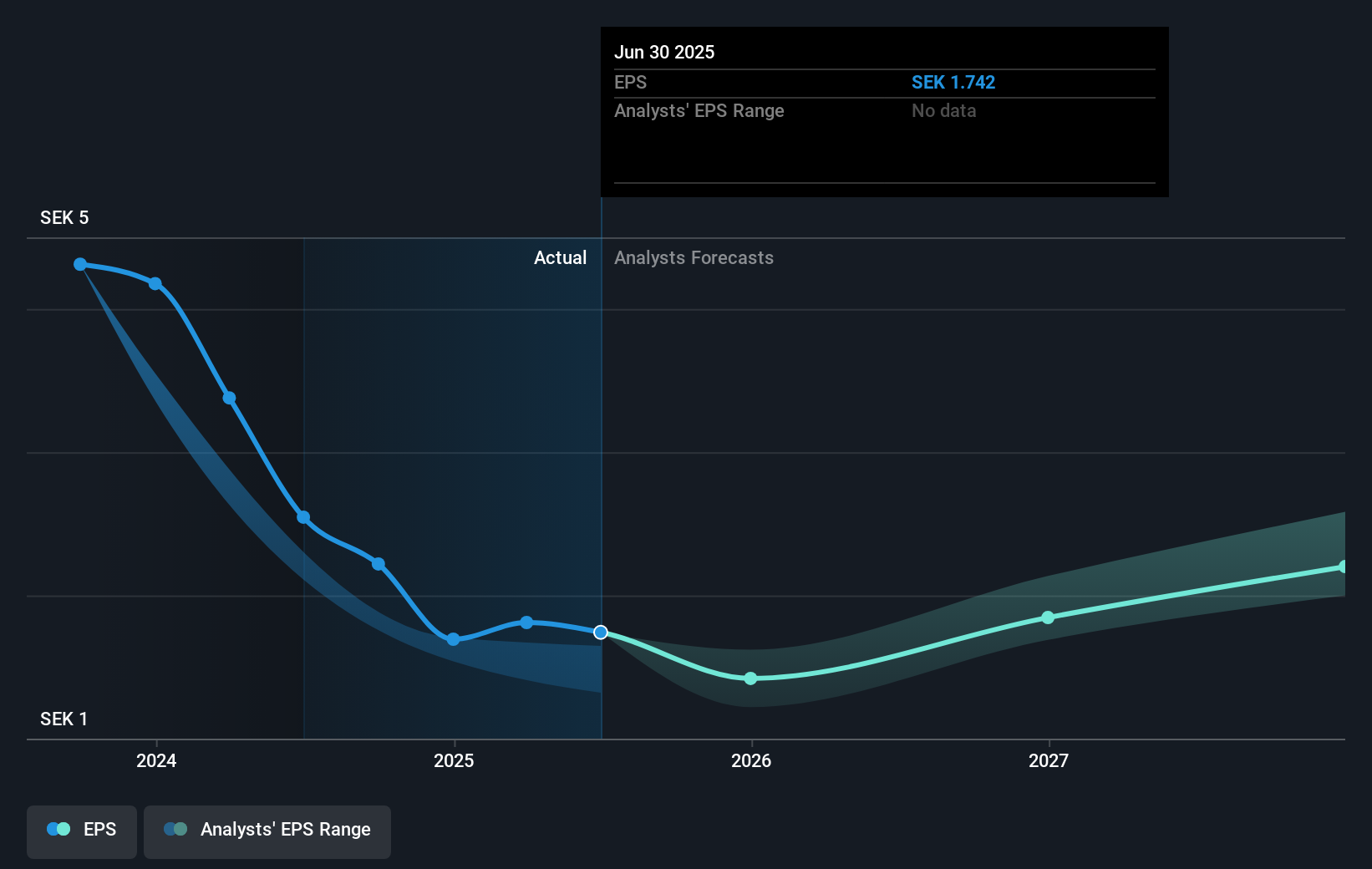1372x869 pixels.
Task: Click the 2026 axis label
Action: point(751,761)
